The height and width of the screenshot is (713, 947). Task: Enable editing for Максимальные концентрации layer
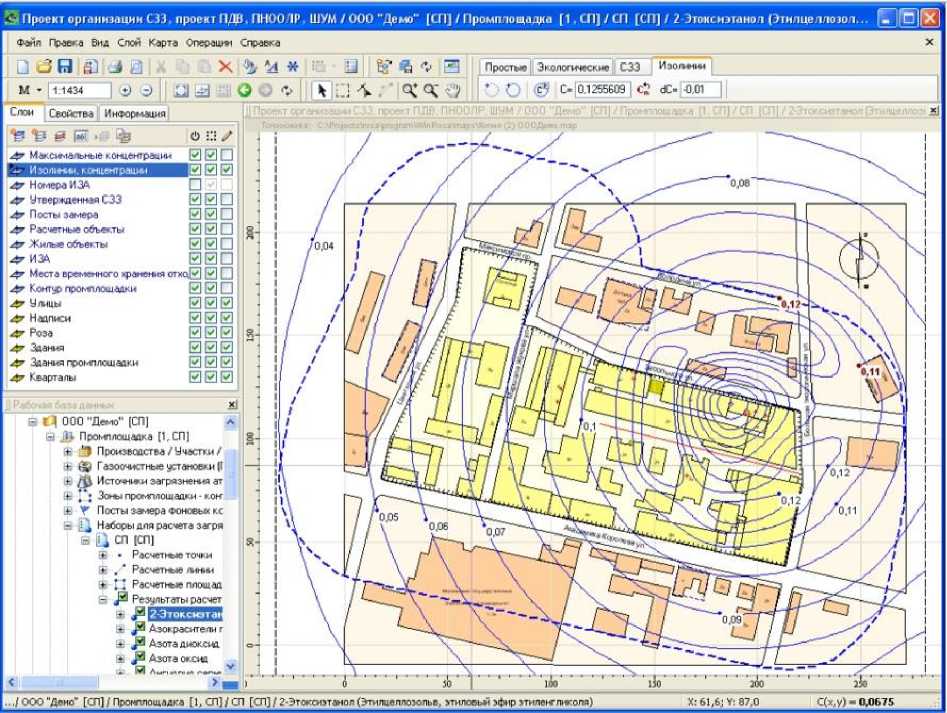[x=227, y=155]
